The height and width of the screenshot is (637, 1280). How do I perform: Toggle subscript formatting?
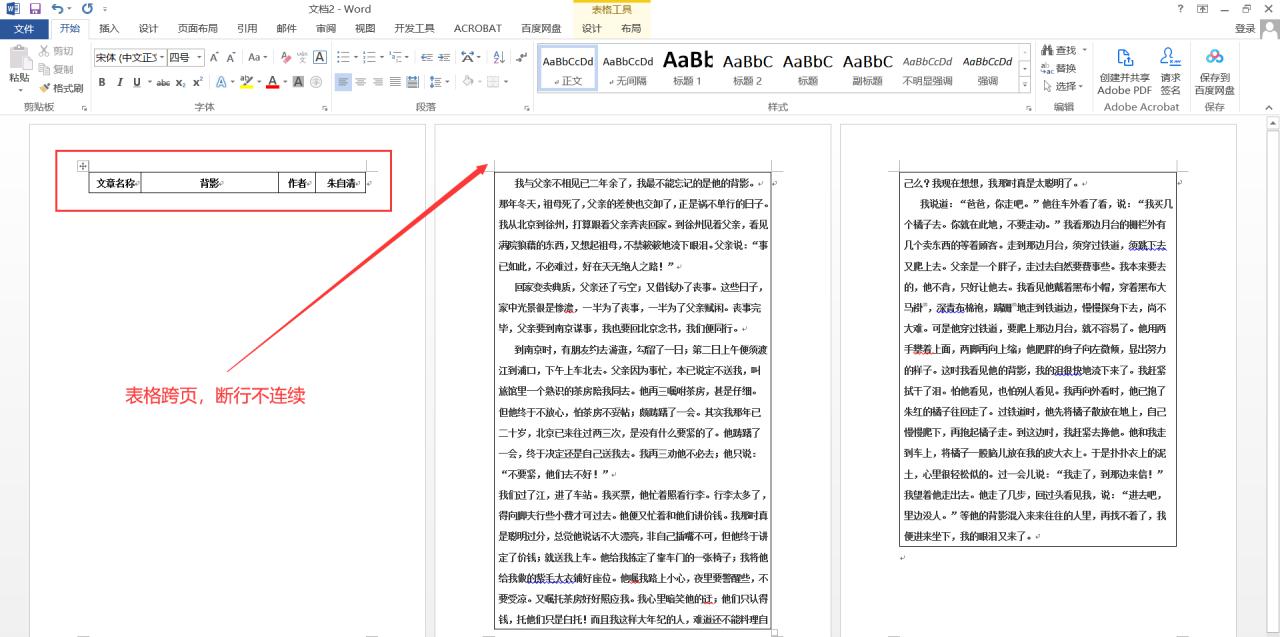click(181, 82)
